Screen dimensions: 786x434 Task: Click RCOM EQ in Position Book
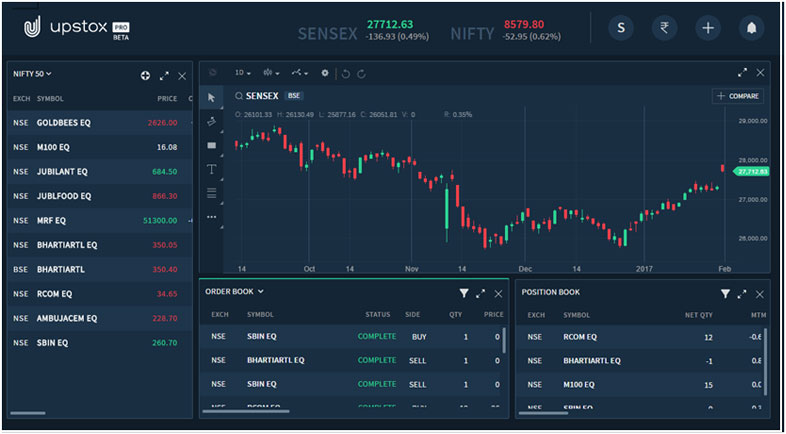639,337
